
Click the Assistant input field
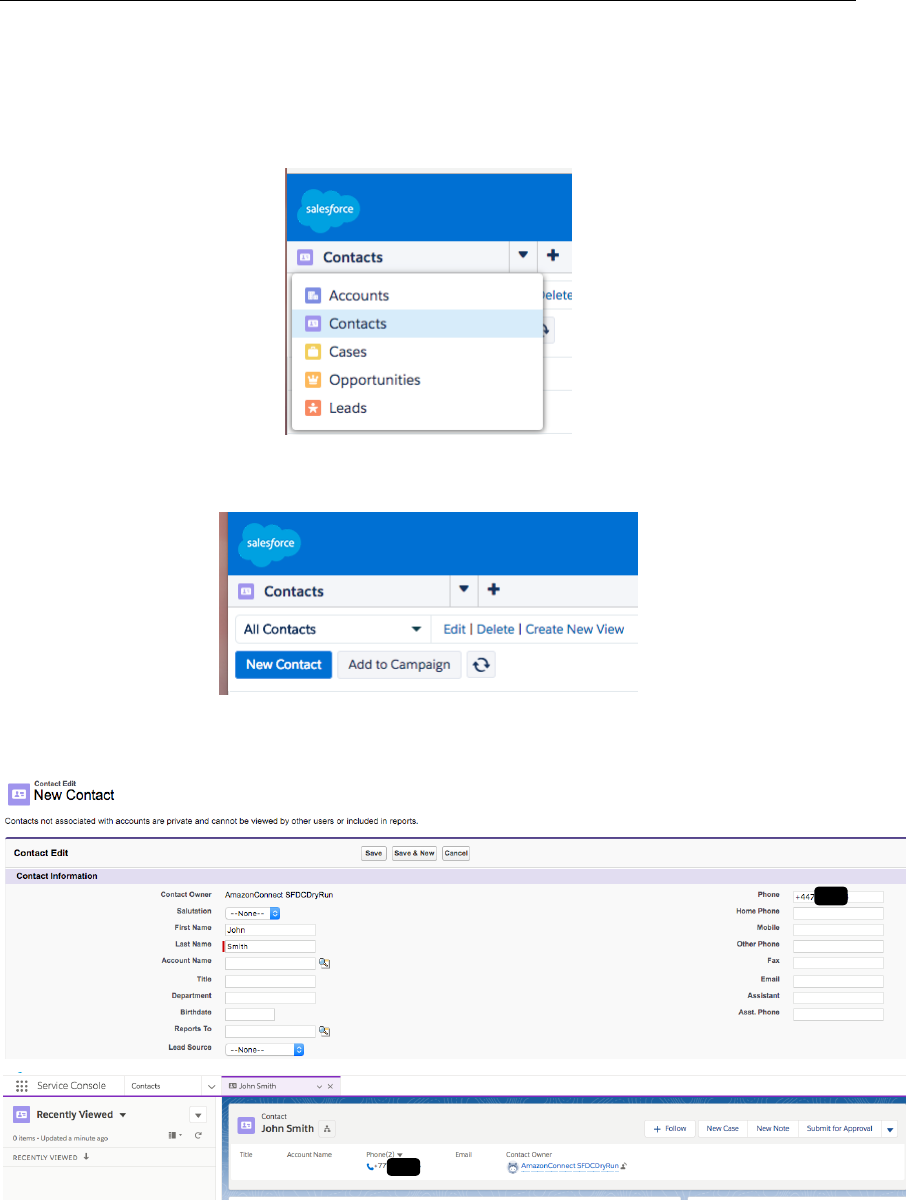[838, 997]
